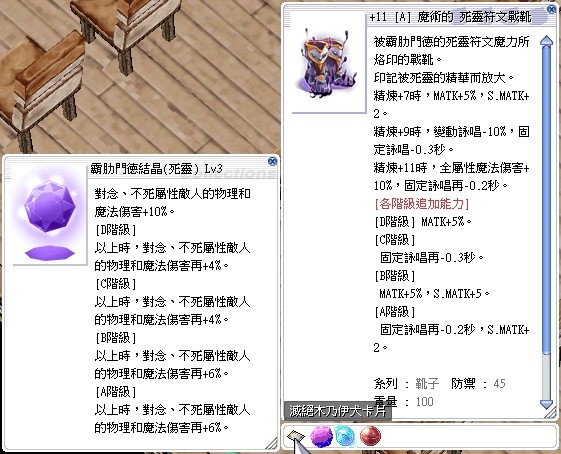
Task: Click the tooltip '滅絕木乃伊犬卡片'
Action: (338, 411)
